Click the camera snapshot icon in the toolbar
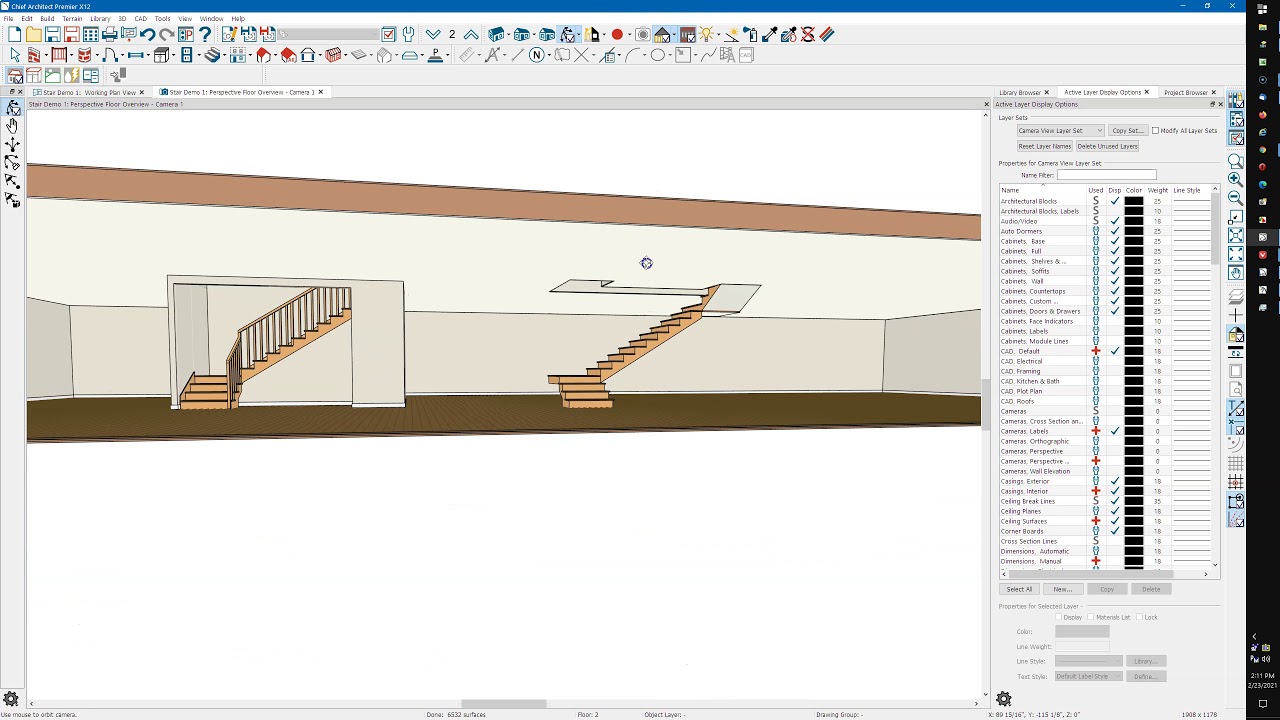 coord(643,35)
